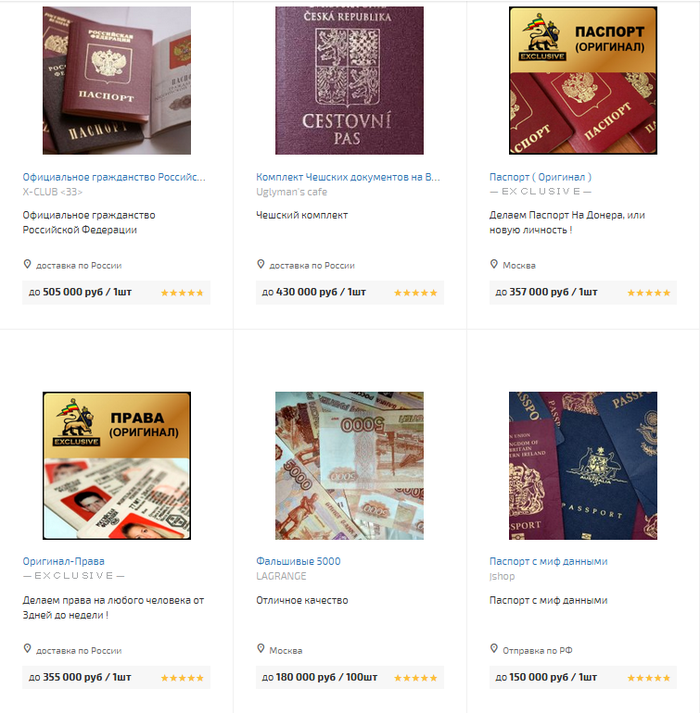
Task: Select the до 357 000 руб / 1шт price box
Action: tap(583, 292)
